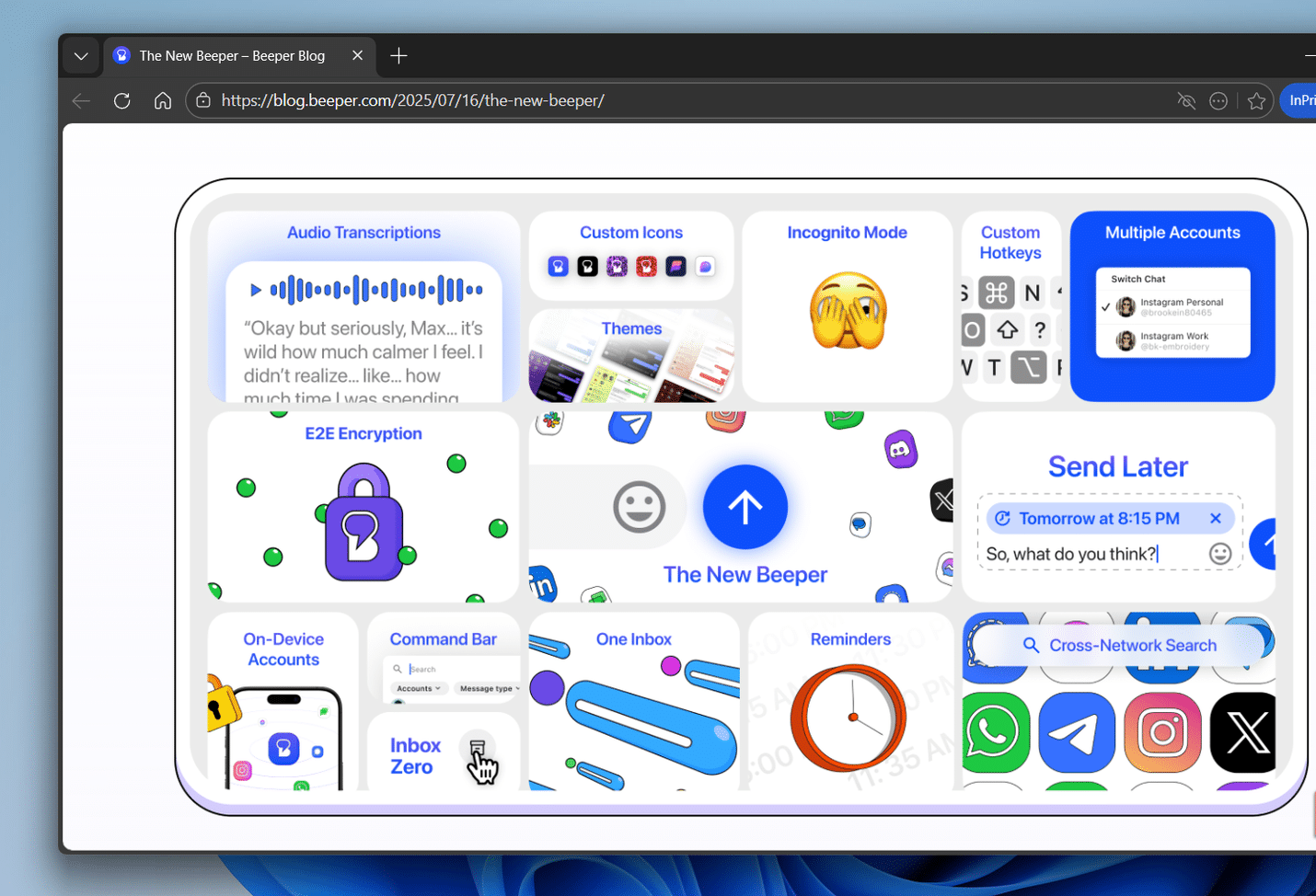Click the "Send Later" heading
The width and height of the screenshot is (1316, 896).
[1118, 467]
